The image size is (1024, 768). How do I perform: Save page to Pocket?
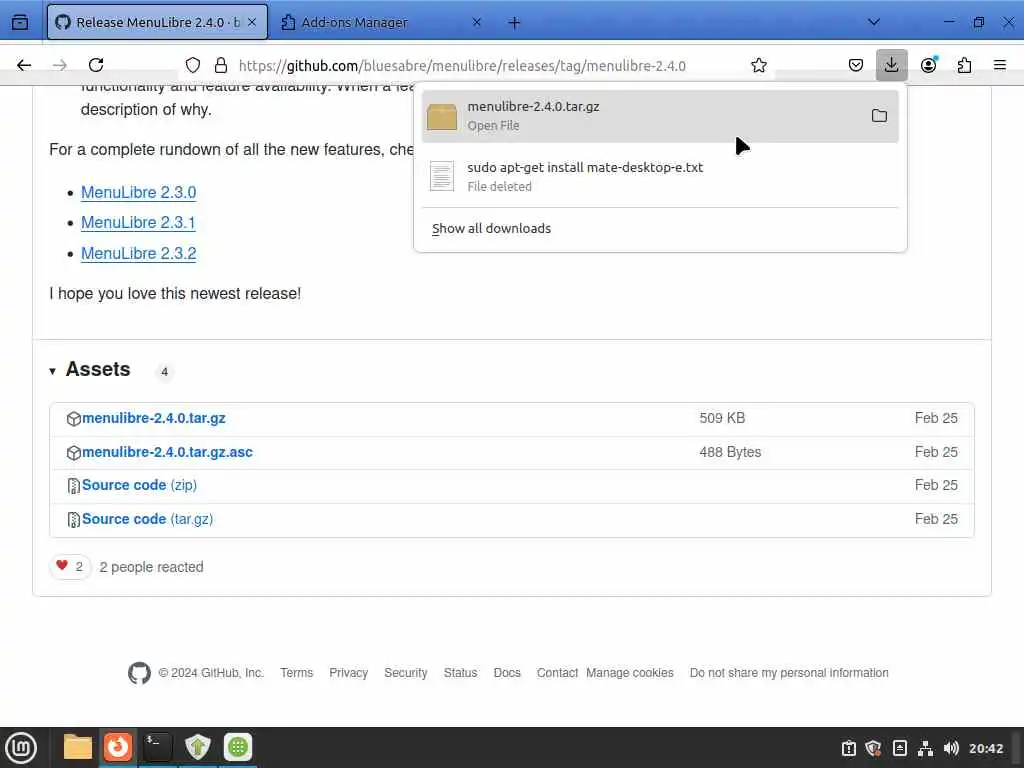856,65
